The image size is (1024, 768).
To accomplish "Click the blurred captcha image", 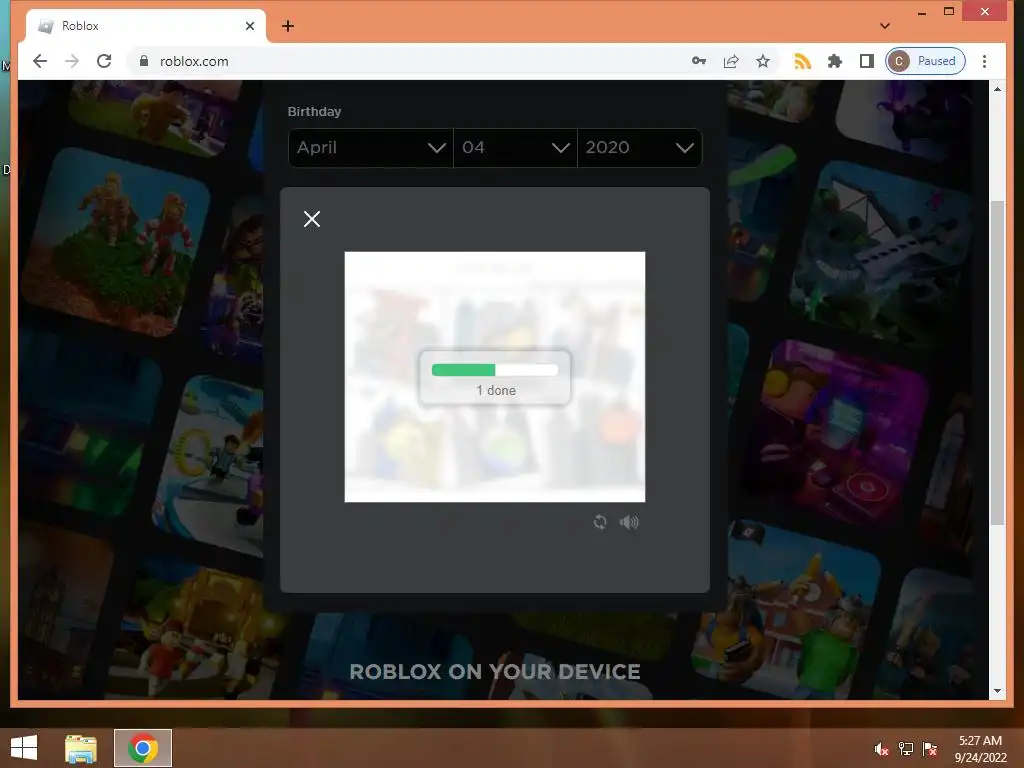I will (494, 377).
